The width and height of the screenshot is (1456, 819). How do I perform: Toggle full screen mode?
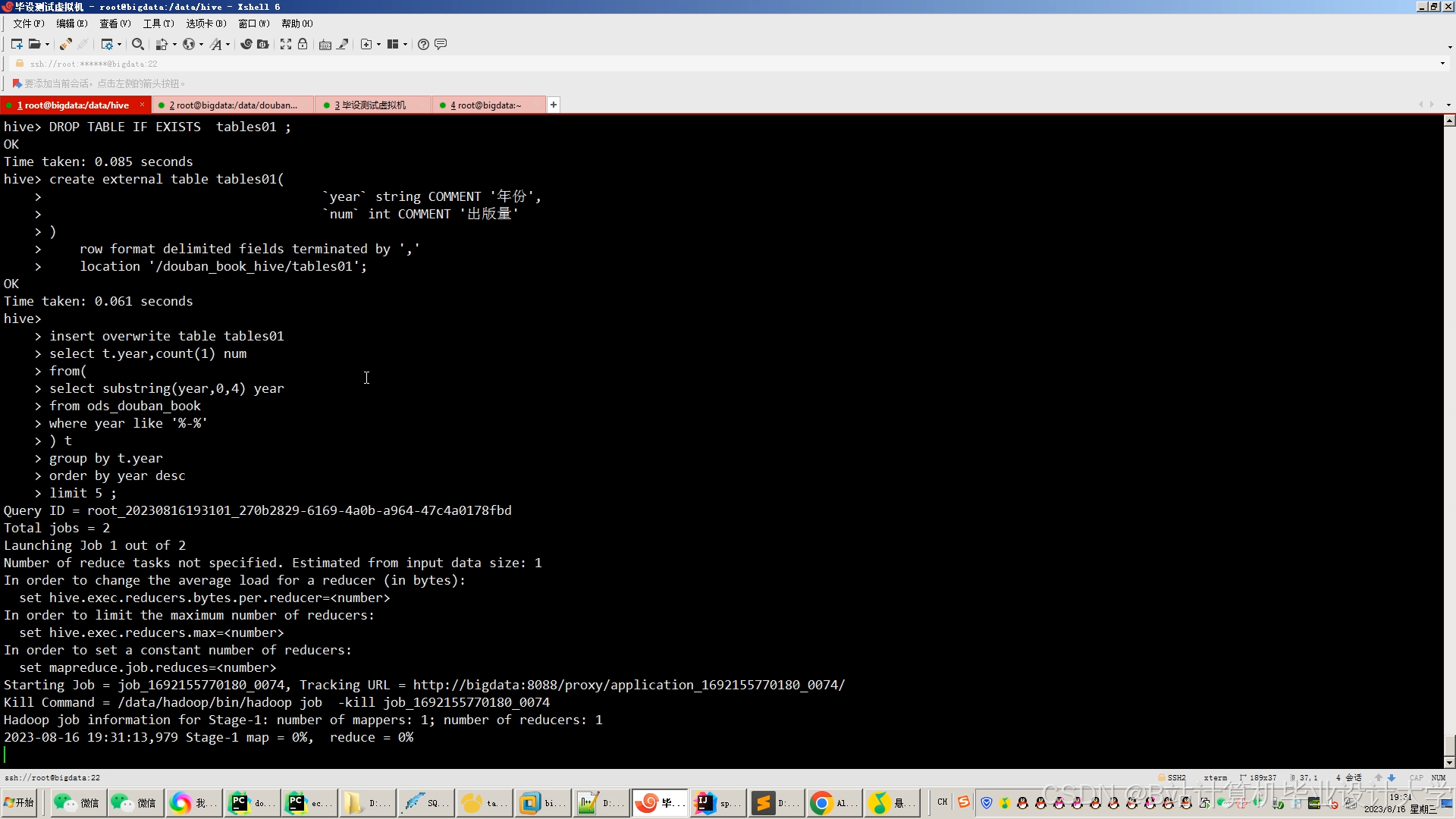tap(286, 45)
